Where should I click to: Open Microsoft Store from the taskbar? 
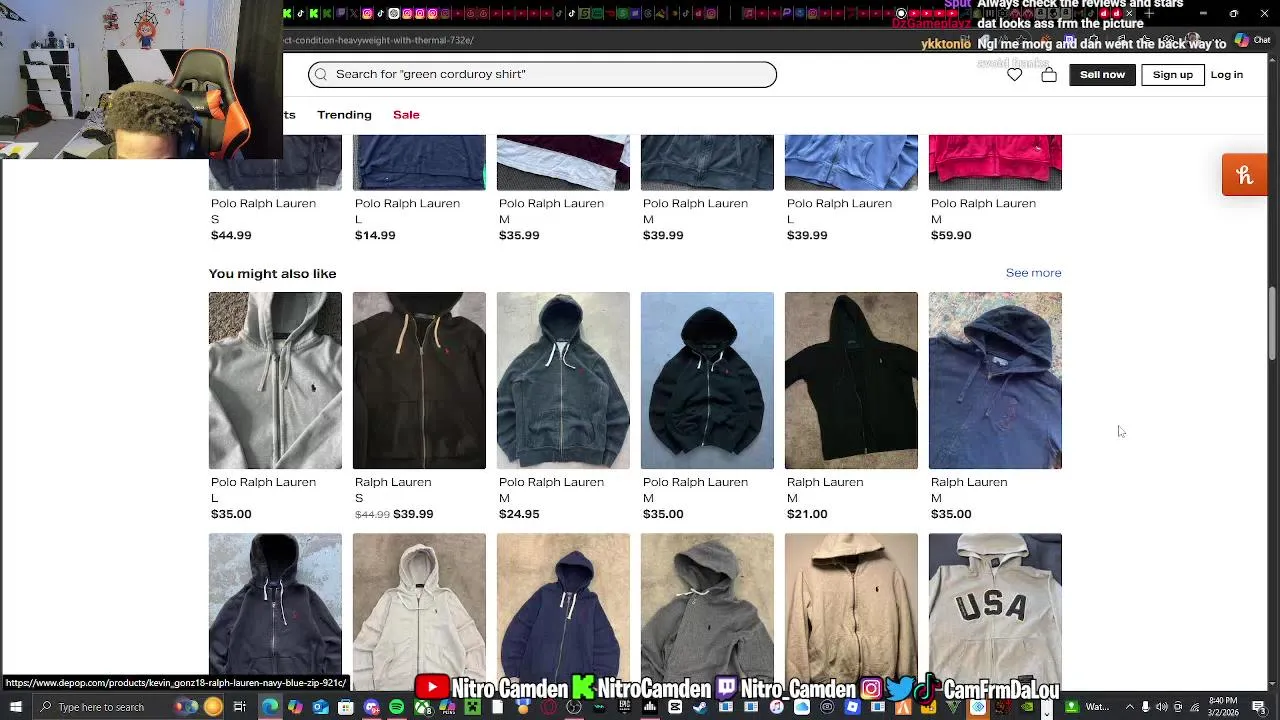[x=345, y=707]
